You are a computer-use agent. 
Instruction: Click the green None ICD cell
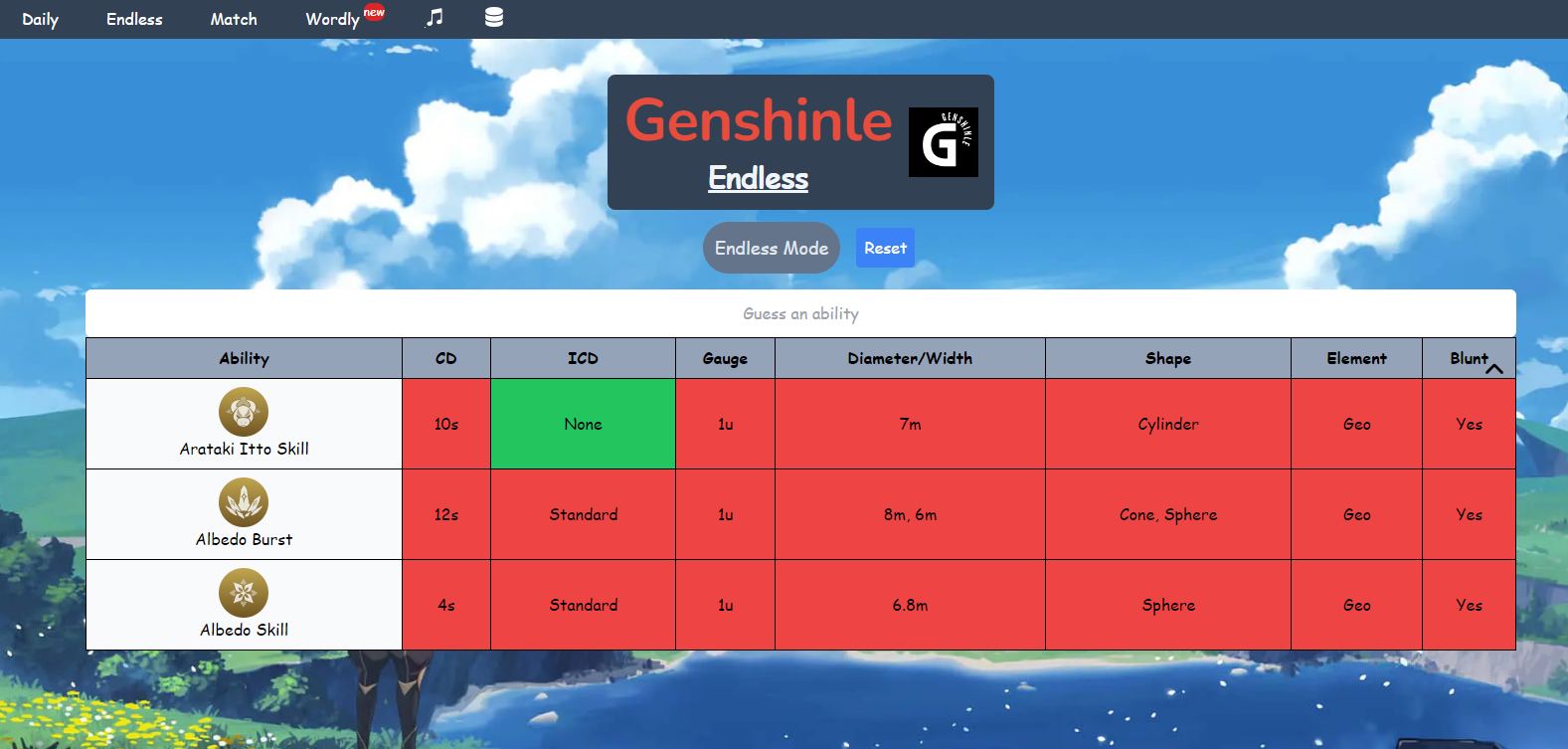(583, 424)
